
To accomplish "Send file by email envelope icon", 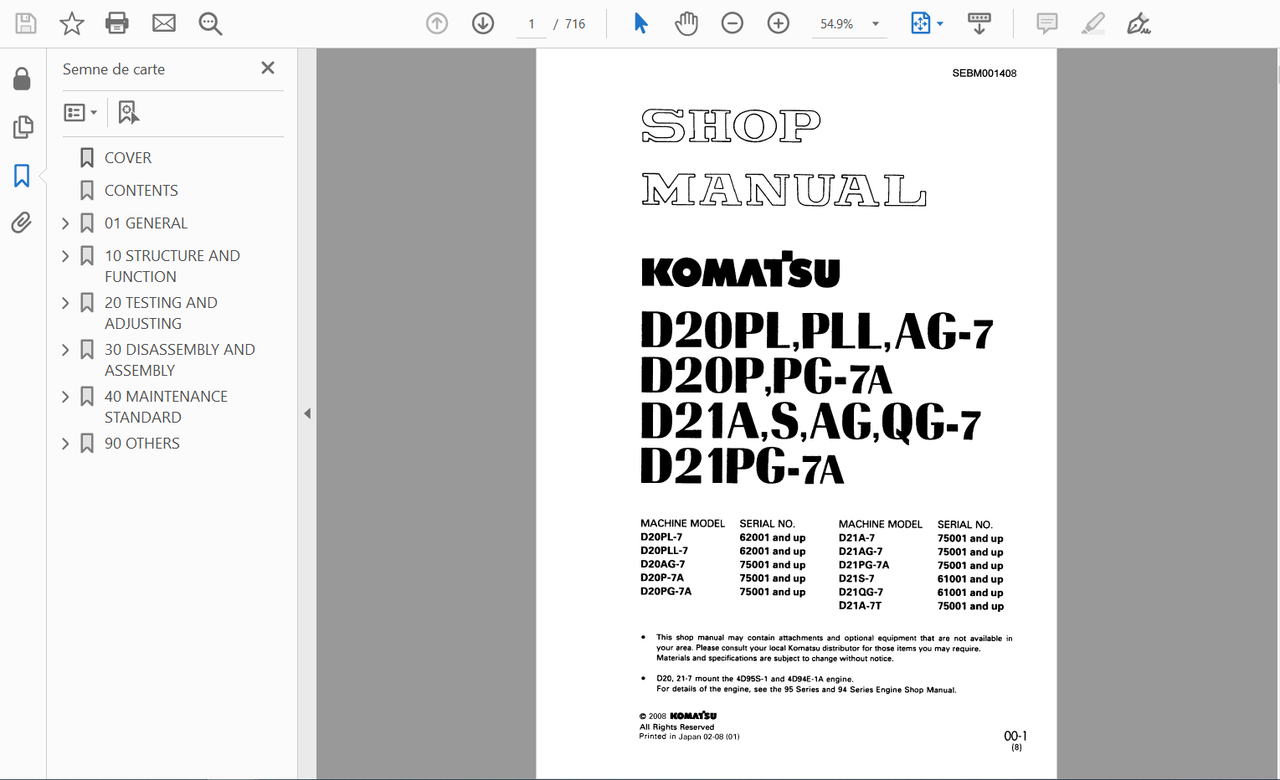I will pyautogui.click(x=163, y=23).
